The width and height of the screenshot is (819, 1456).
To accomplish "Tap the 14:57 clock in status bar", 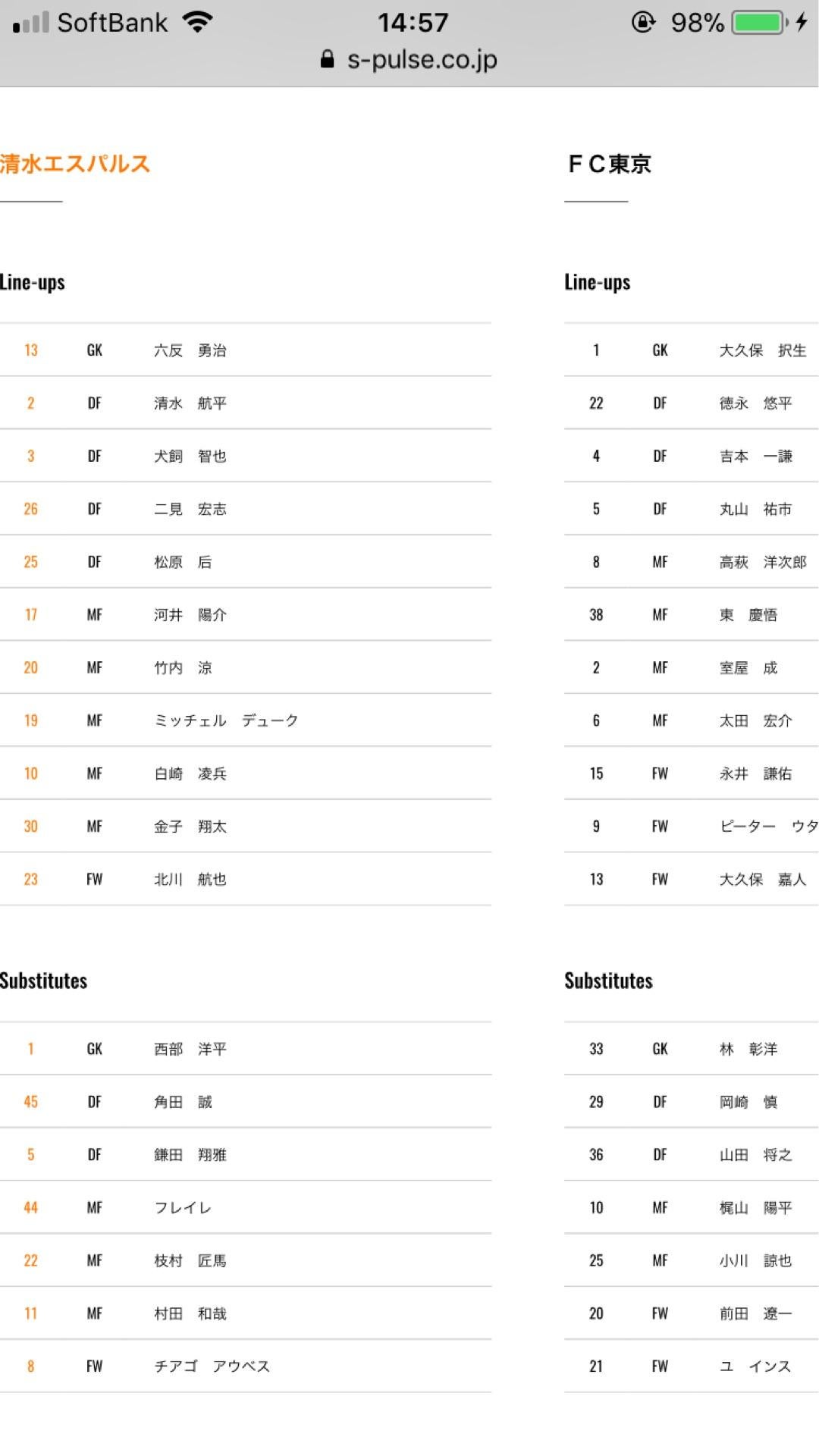I will point(413,22).
